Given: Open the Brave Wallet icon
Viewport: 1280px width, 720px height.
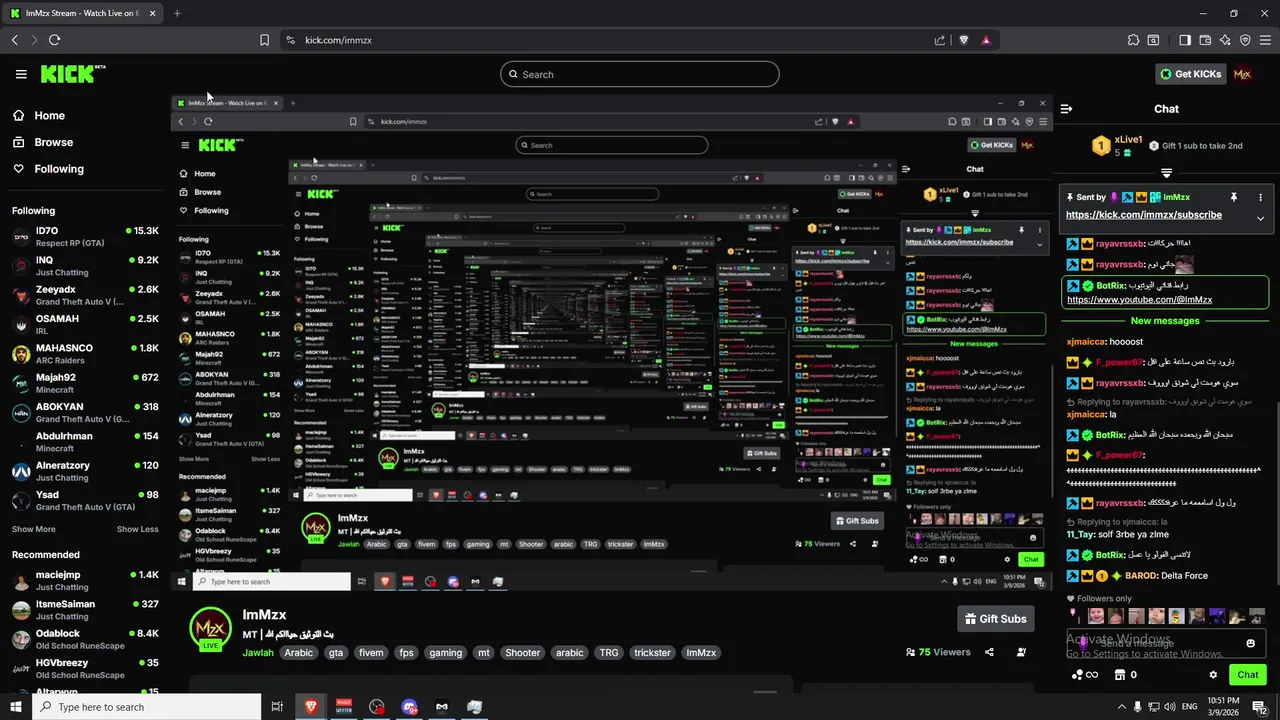Looking at the screenshot, I should point(1205,40).
